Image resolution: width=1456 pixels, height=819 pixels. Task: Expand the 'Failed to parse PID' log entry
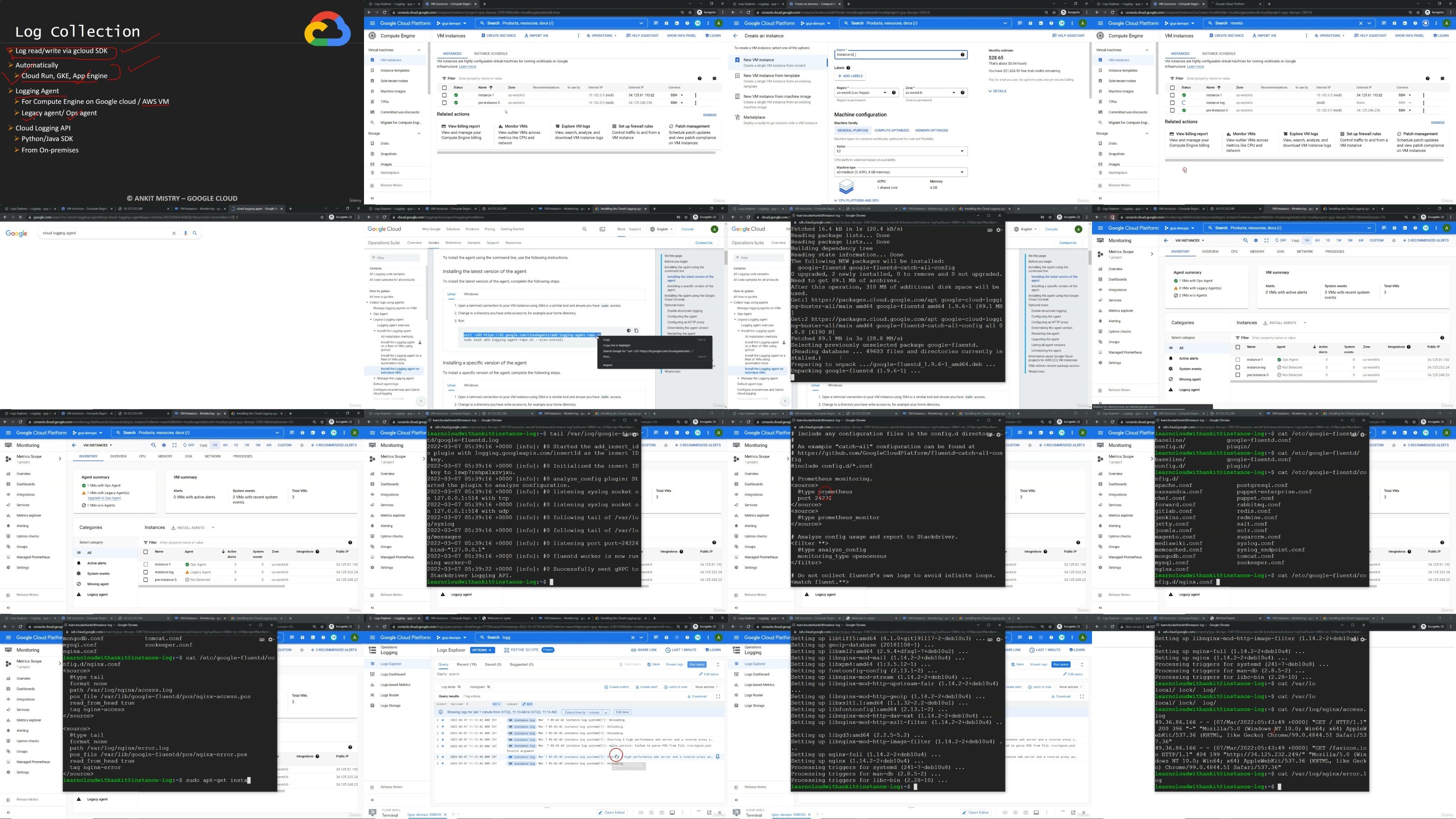(438, 746)
